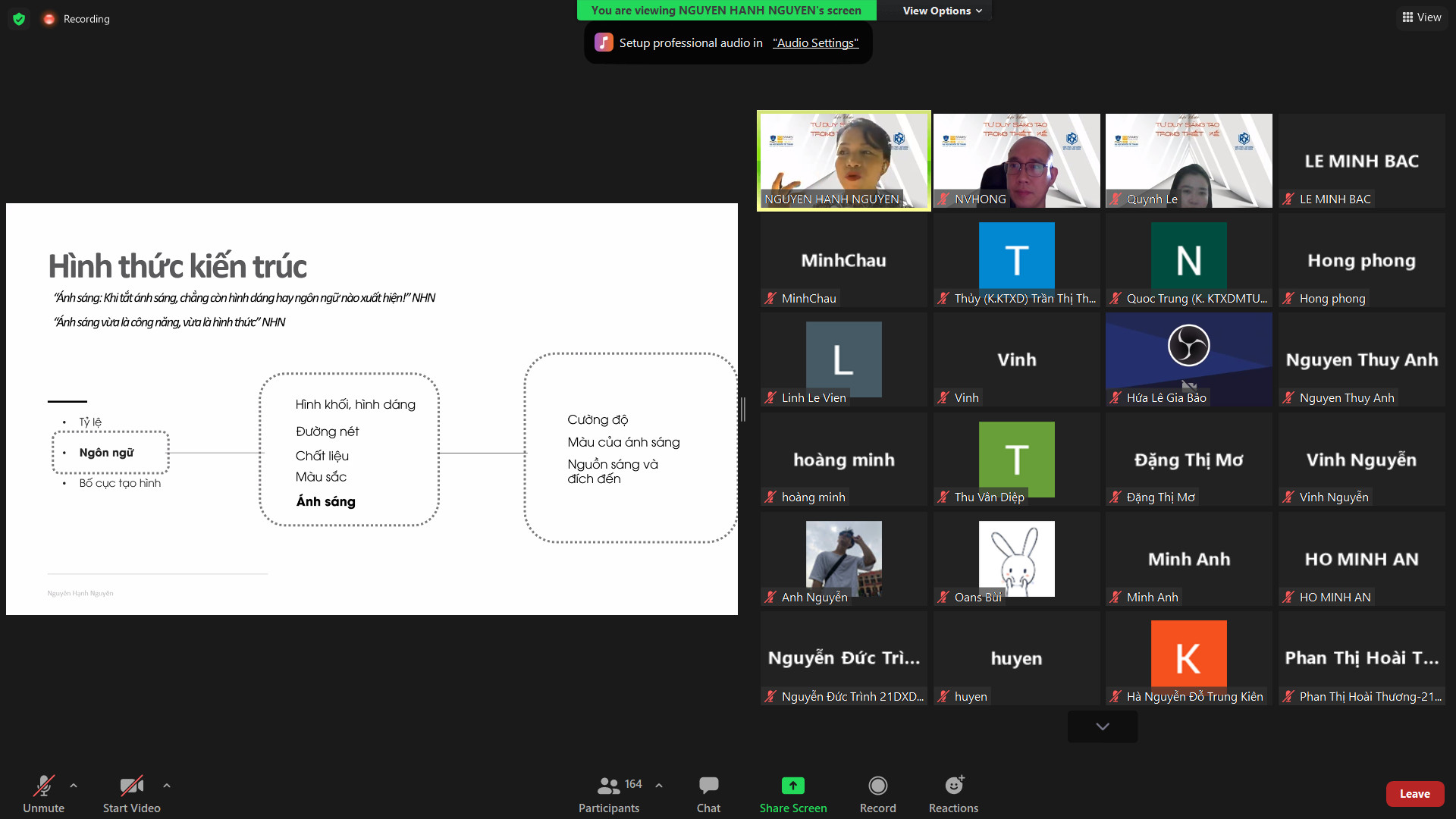Click the green Share Screen icon
This screenshot has width=1456, height=819.
[x=792, y=786]
